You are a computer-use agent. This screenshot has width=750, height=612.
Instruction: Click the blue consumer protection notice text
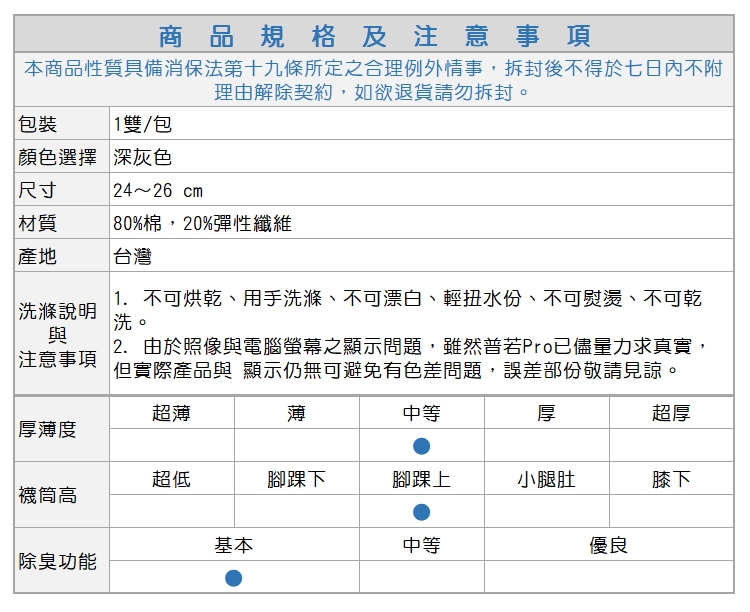pyautogui.click(x=373, y=81)
